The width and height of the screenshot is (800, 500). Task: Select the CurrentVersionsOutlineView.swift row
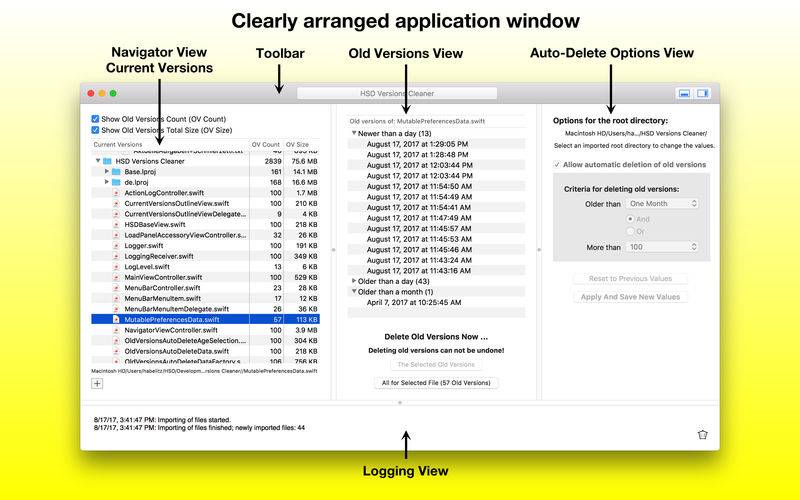point(206,204)
